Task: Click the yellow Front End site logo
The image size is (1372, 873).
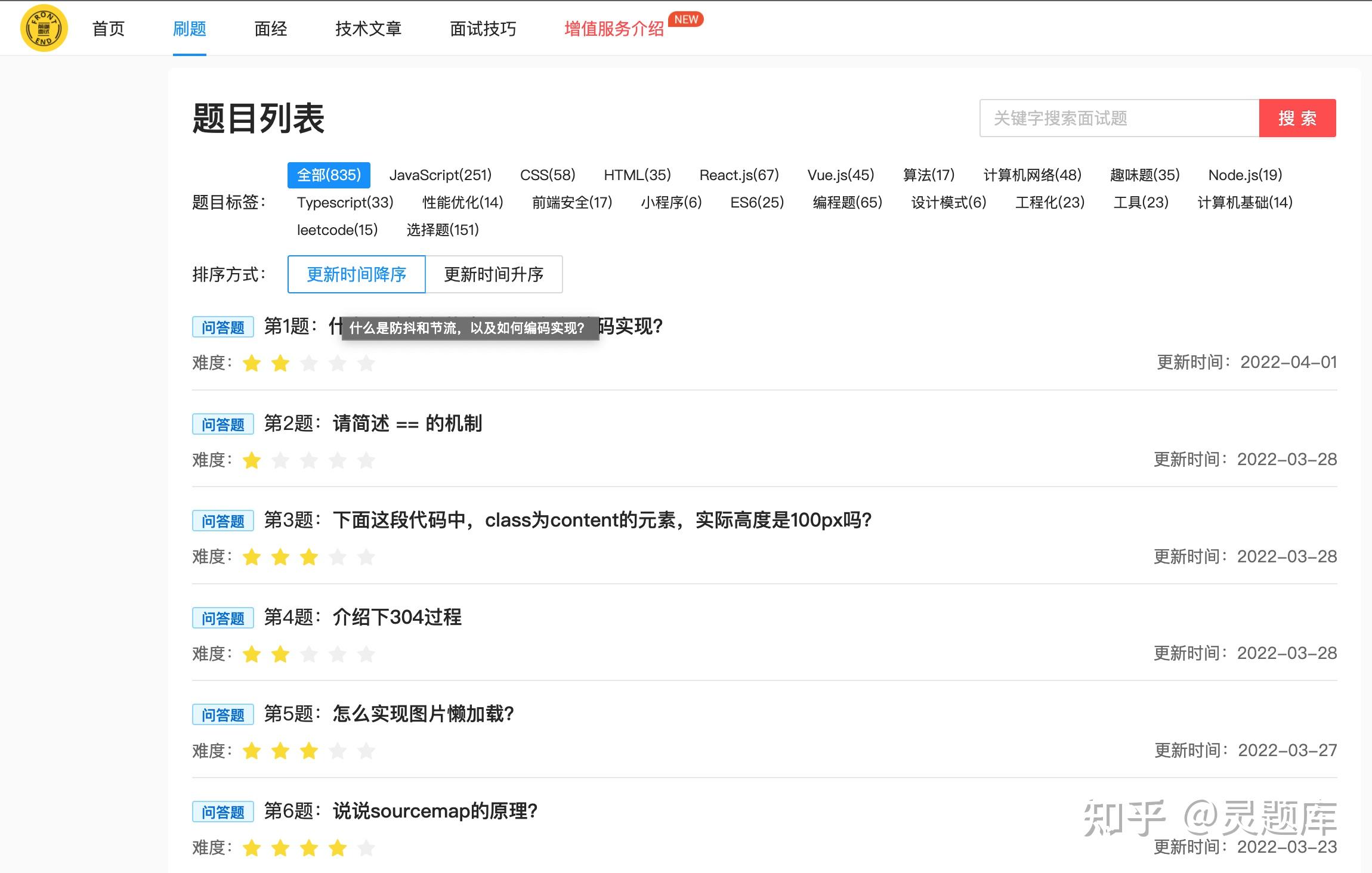Action: point(44,28)
